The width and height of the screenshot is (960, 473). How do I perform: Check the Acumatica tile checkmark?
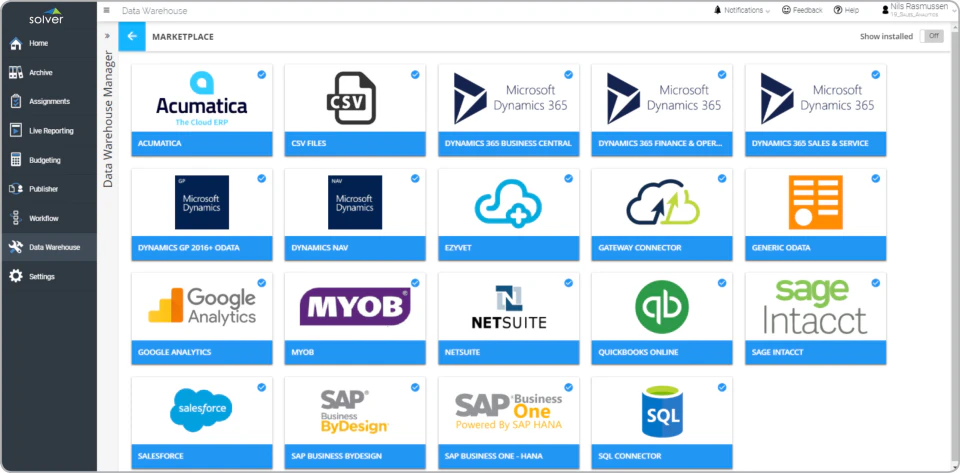pos(261,74)
